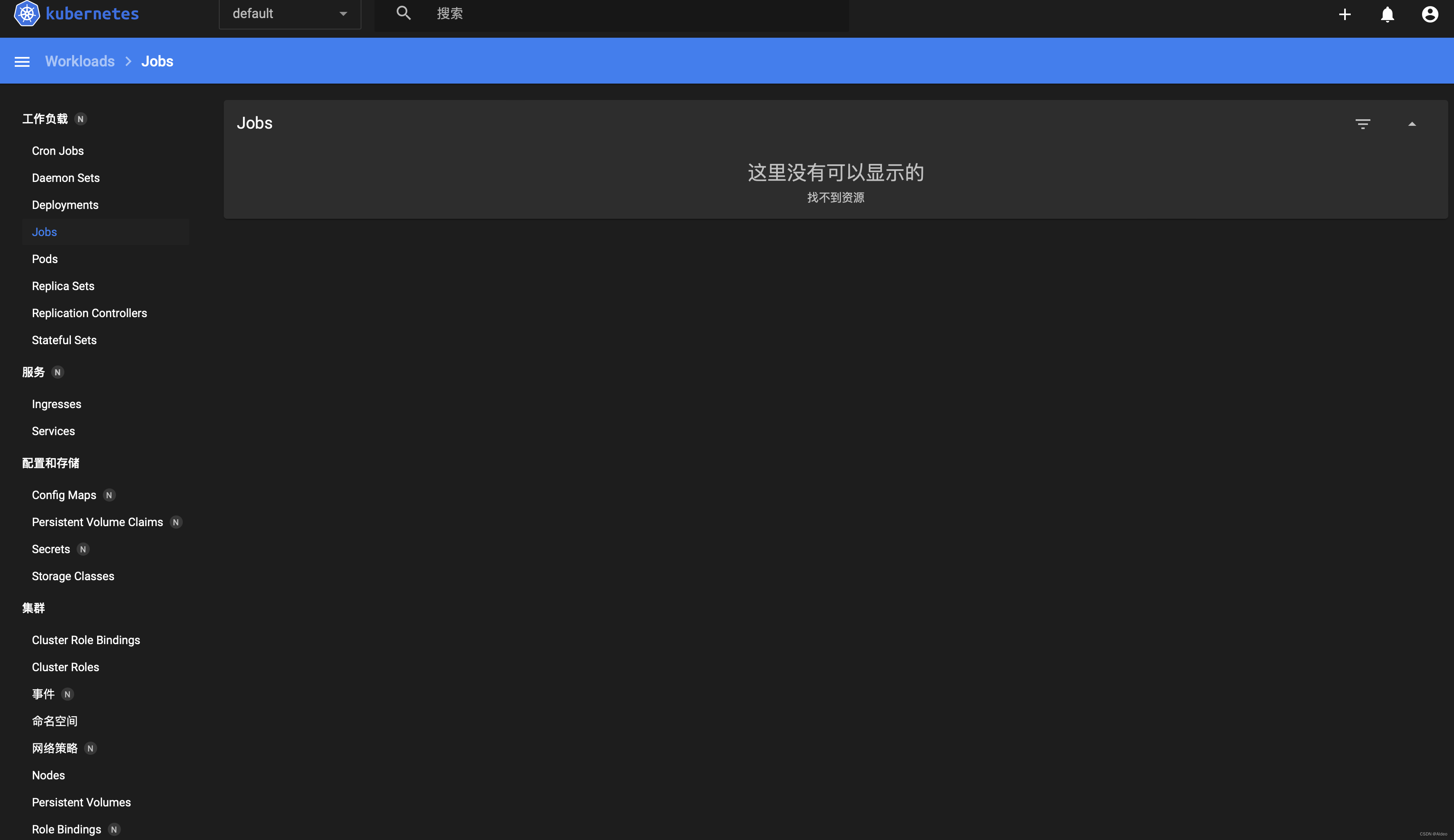
Task: Collapse the Jobs card with arrow
Action: 1411,123
